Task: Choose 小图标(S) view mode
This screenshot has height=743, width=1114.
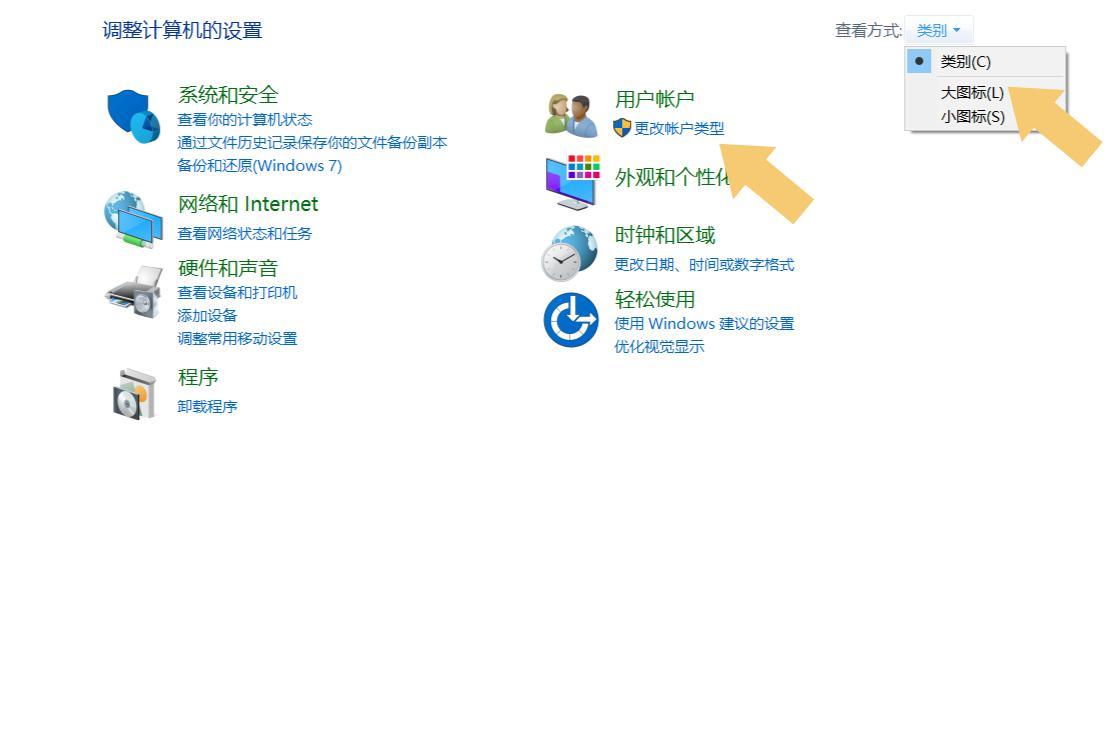Action: (x=974, y=116)
